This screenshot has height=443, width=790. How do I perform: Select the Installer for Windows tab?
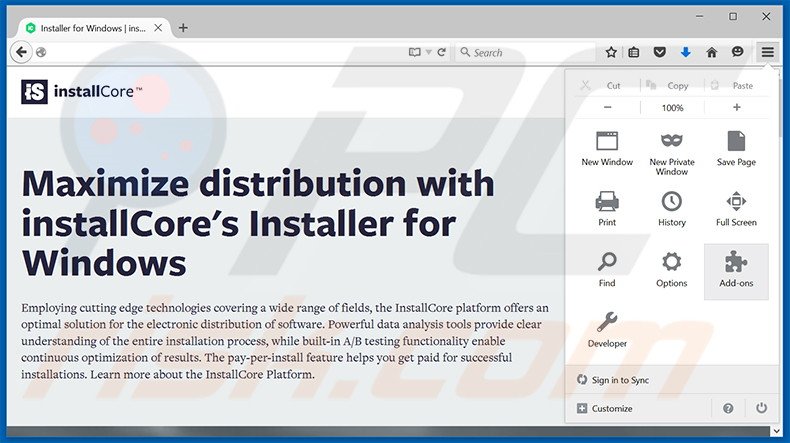[94, 28]
